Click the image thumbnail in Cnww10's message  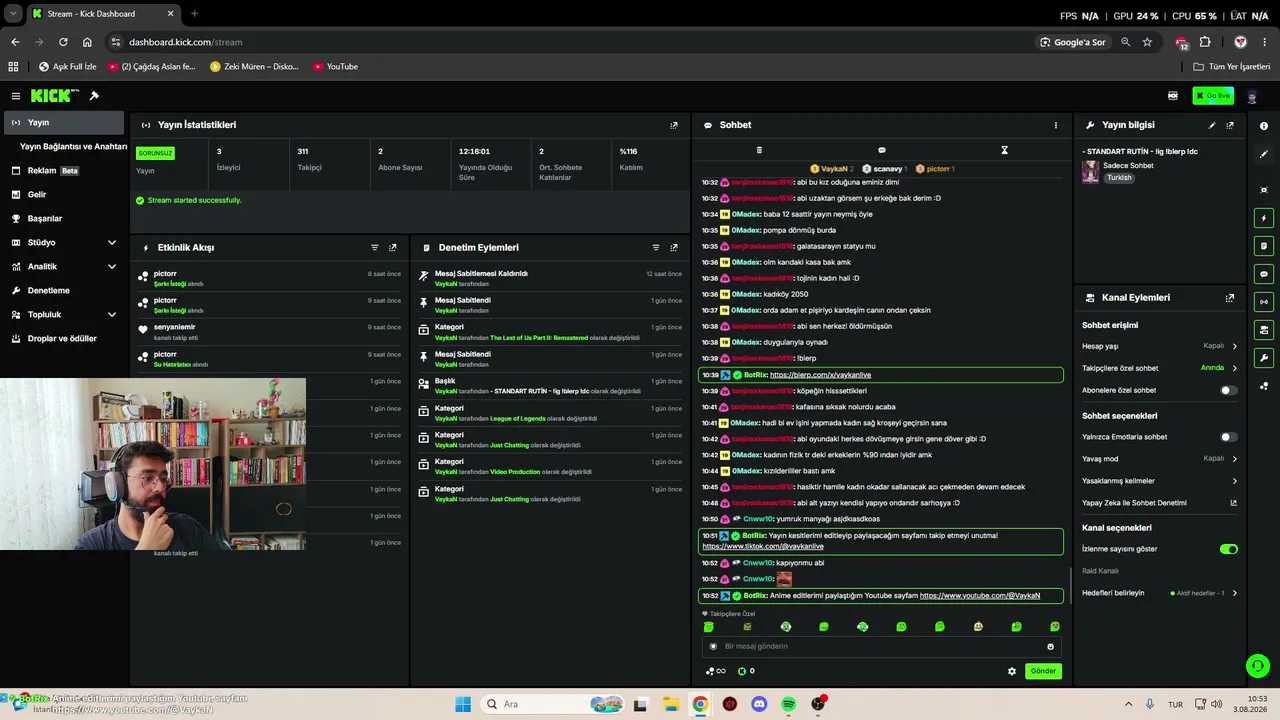pos(784,579)
